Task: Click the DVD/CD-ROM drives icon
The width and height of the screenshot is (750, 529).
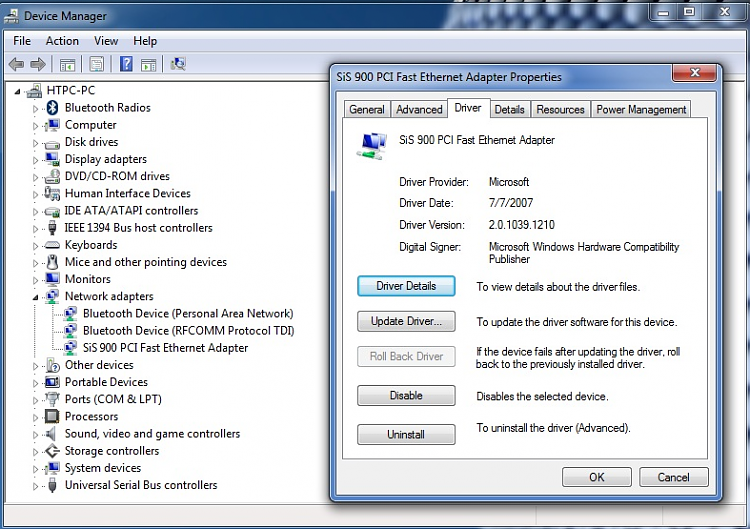Action: pyautogui.click(x=52, y=176)
